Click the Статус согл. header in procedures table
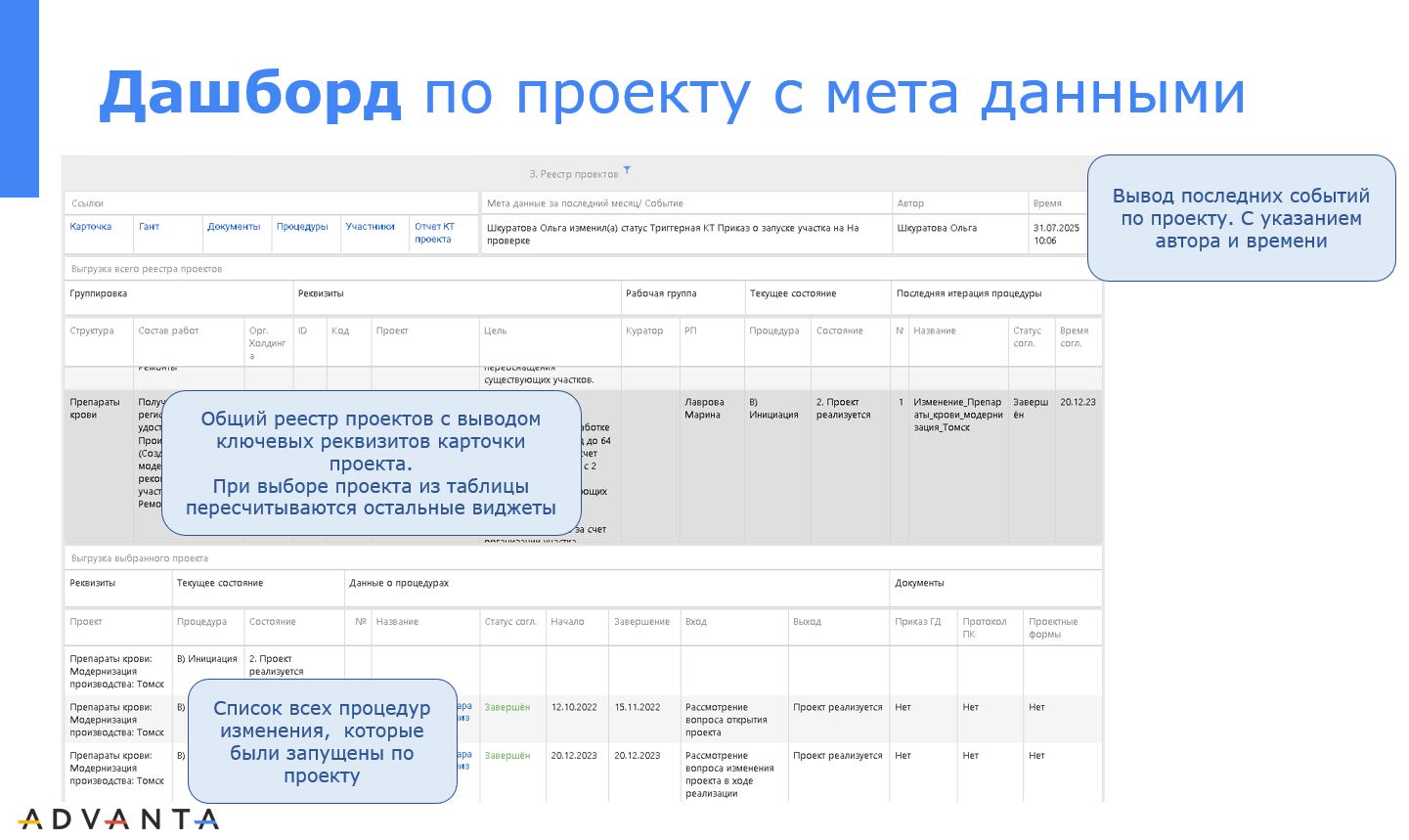Screen dimensions: 1409x840 [510, 622]
